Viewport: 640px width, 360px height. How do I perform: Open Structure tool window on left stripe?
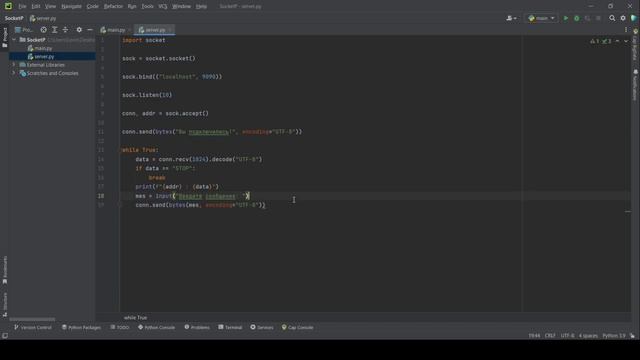[5, 304]
